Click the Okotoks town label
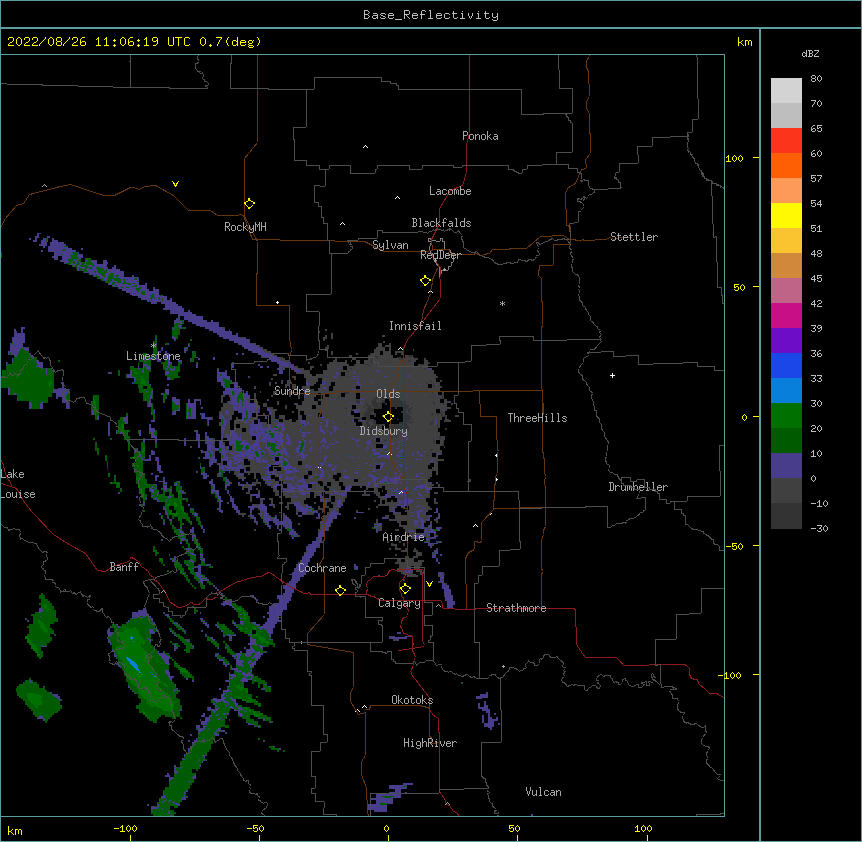The width and height of the screenshot is (862, 842). tap(412, 700)
